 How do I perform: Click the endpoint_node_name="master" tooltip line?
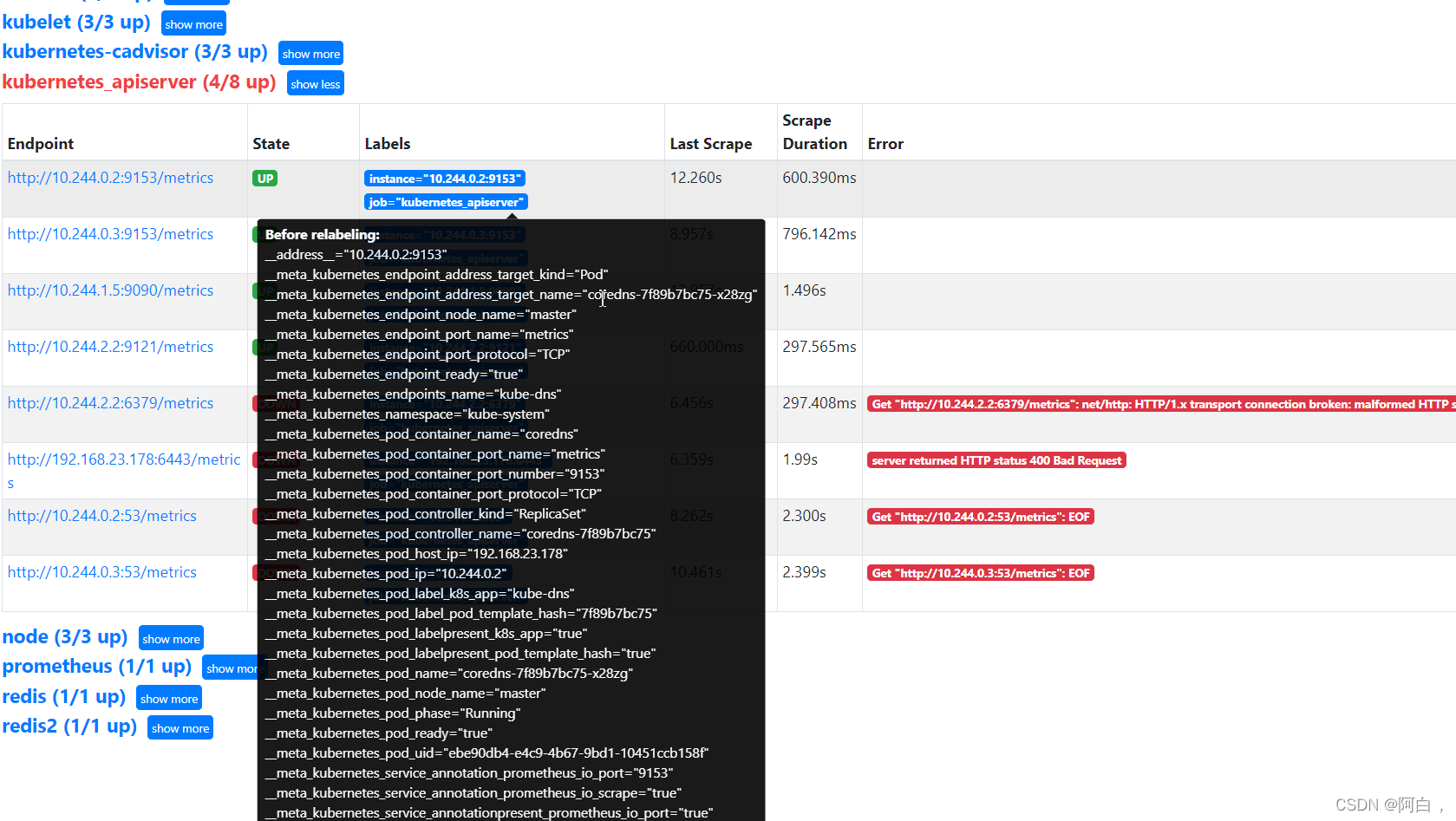[421, 314]
